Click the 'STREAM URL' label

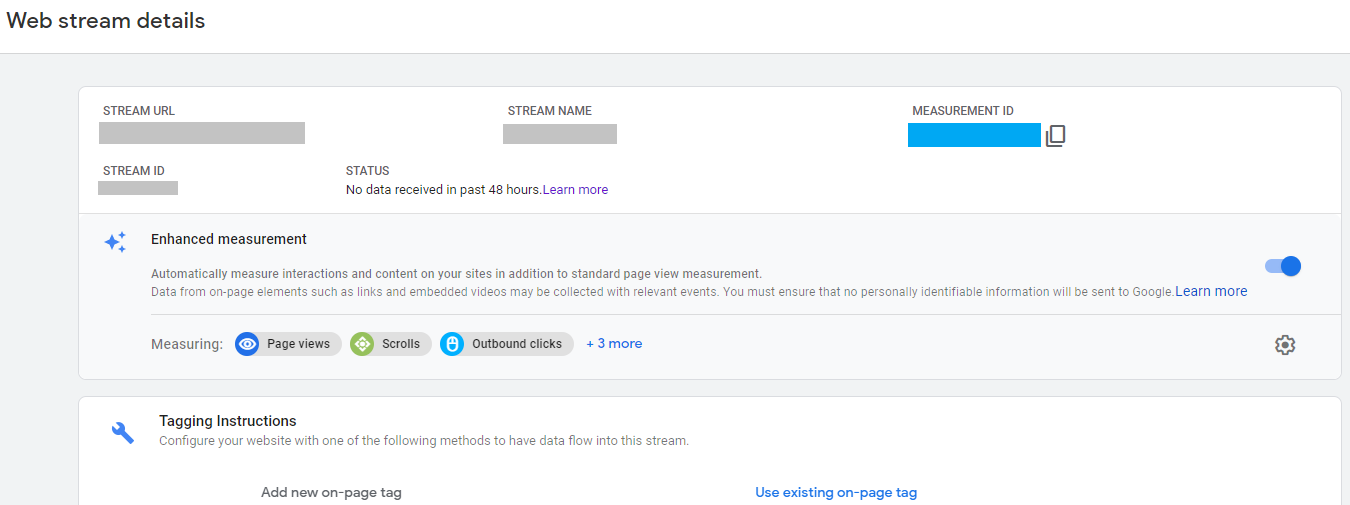coord(139,111)
